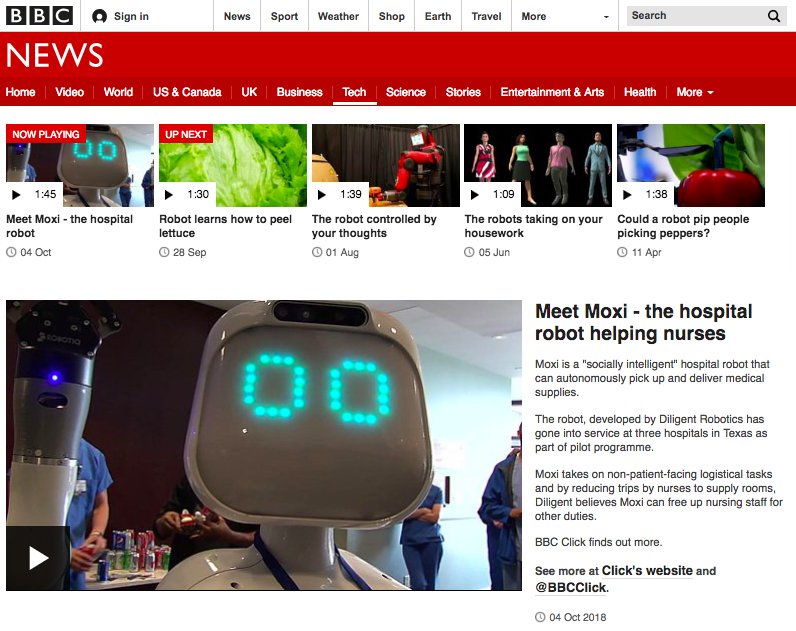The height and width of the screenshot is (631, 796).
Task: Open the US & Canada section
Action: 187,92
